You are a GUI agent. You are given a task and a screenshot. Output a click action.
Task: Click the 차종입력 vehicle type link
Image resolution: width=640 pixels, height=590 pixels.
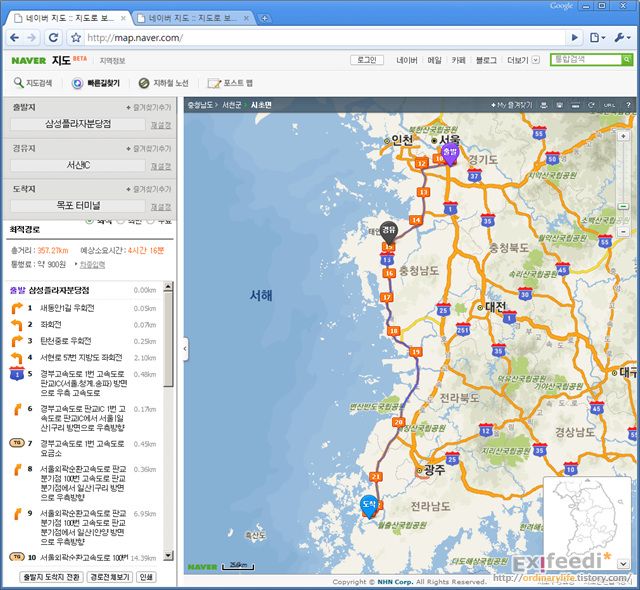pyautogui.click(x=92, y=265)
